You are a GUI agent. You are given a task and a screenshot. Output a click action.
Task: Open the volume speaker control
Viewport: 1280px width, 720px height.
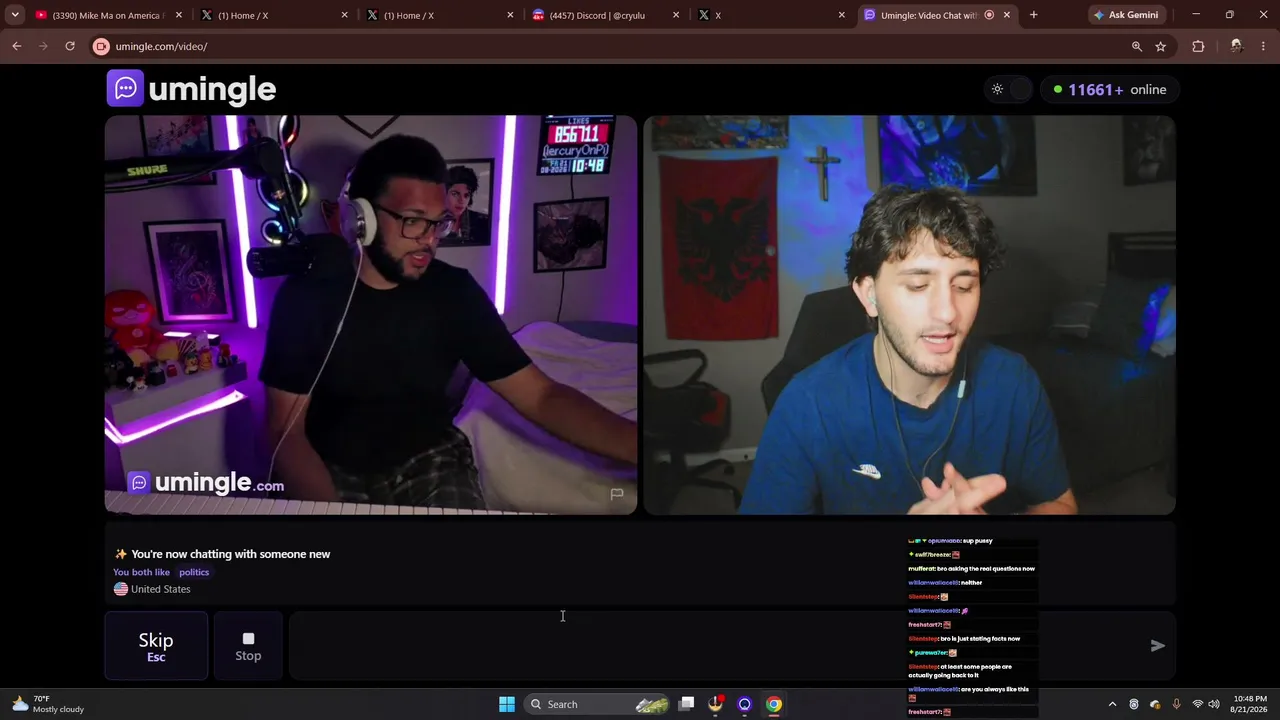pos(1214,704)
